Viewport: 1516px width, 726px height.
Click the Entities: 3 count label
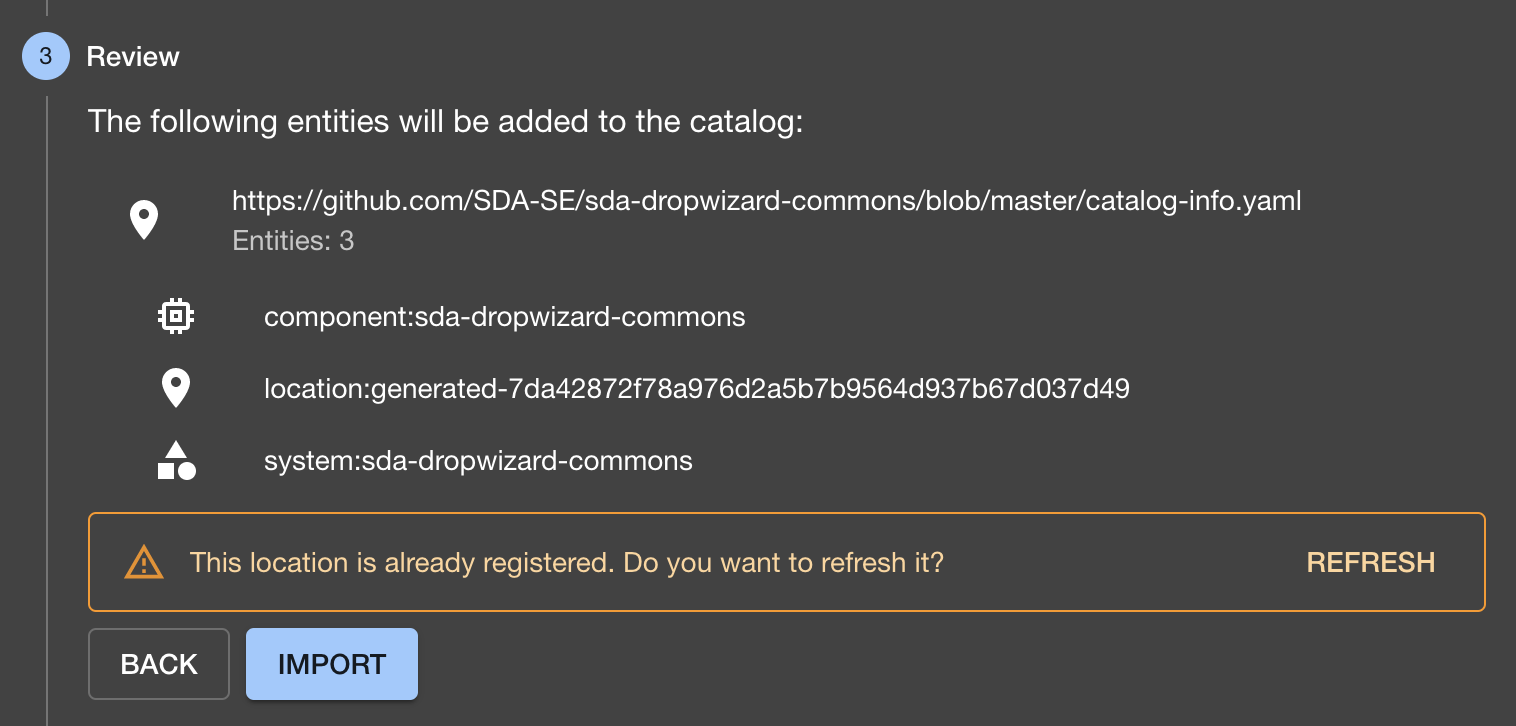[293, 240]
